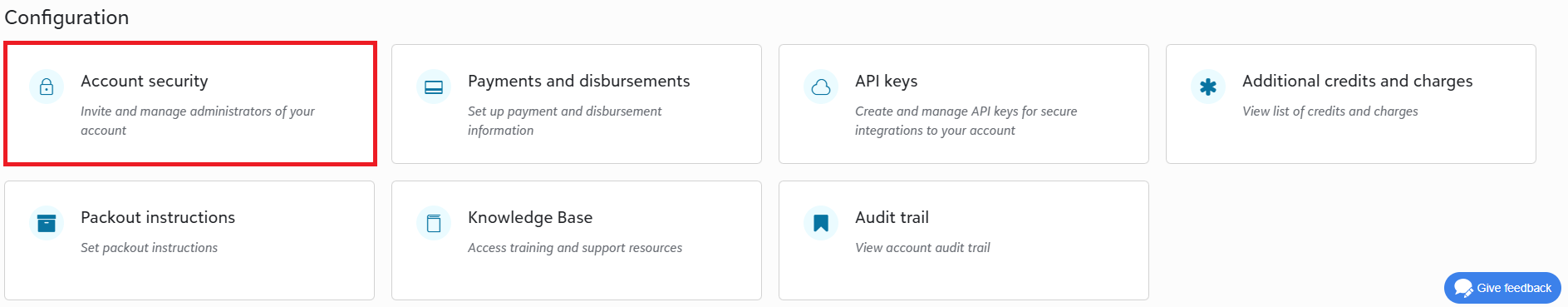This screenshot has width=1568, height=307.
Task: Click the chat bubble icon in Give feedback
Action: 1463,288
